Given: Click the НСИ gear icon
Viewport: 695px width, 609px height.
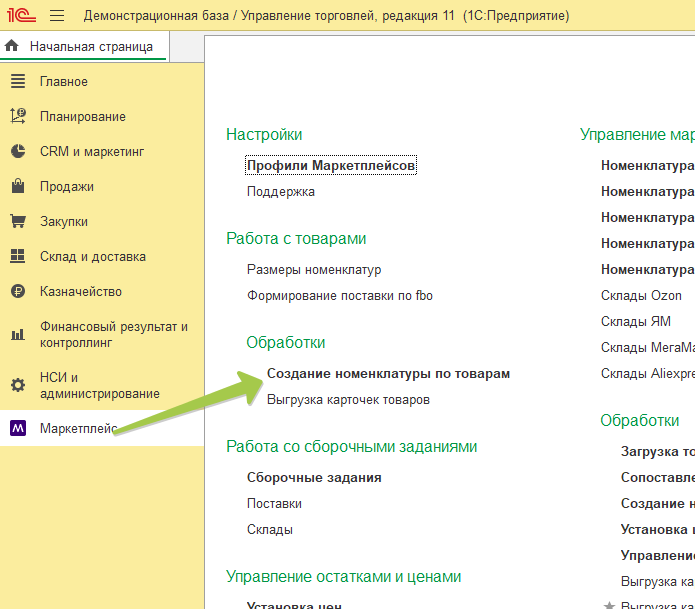Looking at the screenshot, I should pos(18,385).
